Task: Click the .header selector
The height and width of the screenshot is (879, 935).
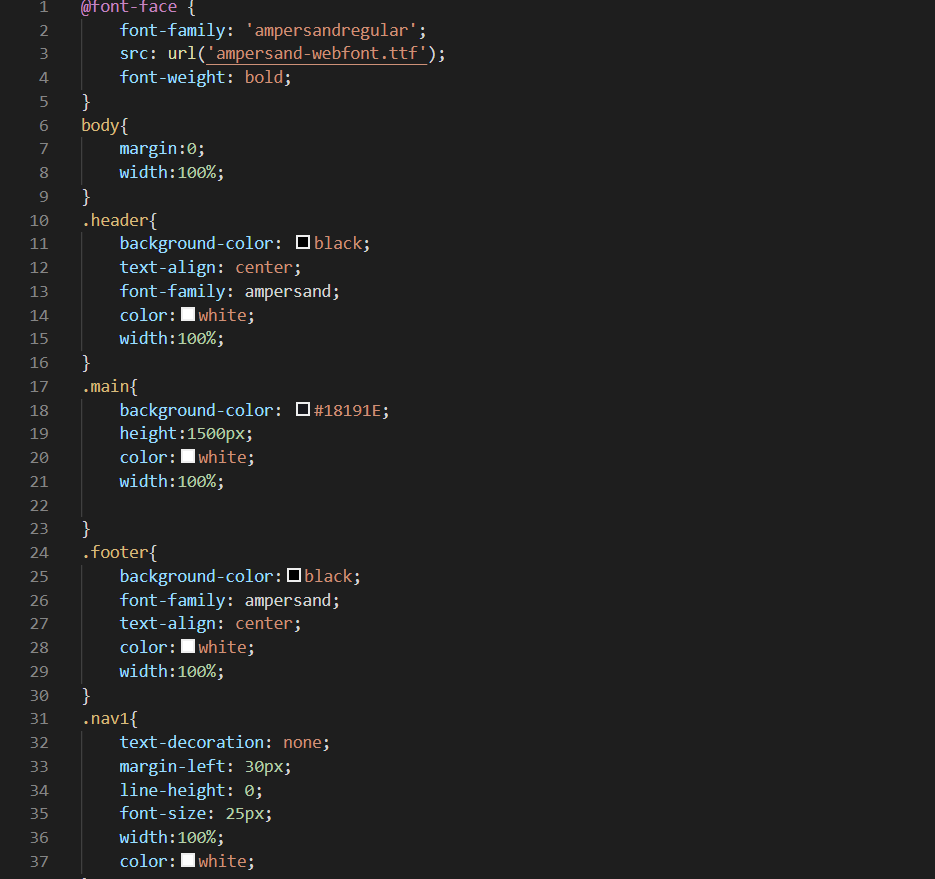Action: (x=115, y=221)
